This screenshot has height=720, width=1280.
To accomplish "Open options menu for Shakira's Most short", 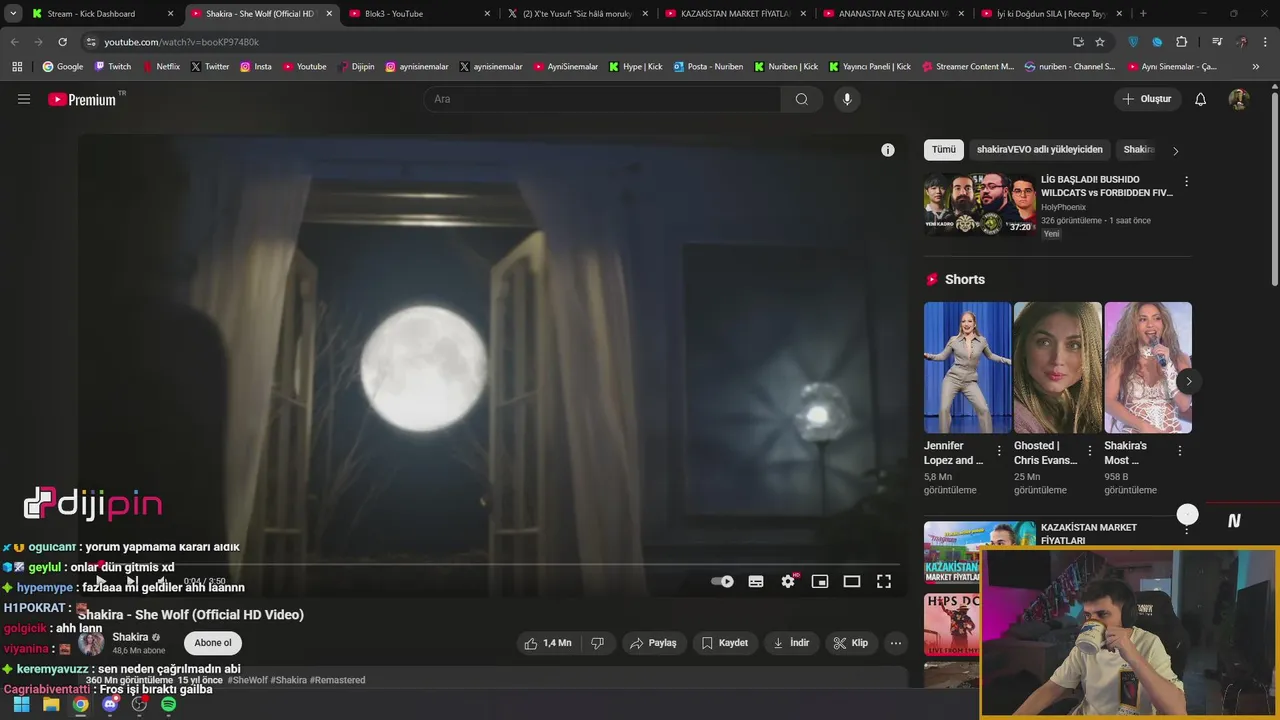I will tap(1180, 451).
